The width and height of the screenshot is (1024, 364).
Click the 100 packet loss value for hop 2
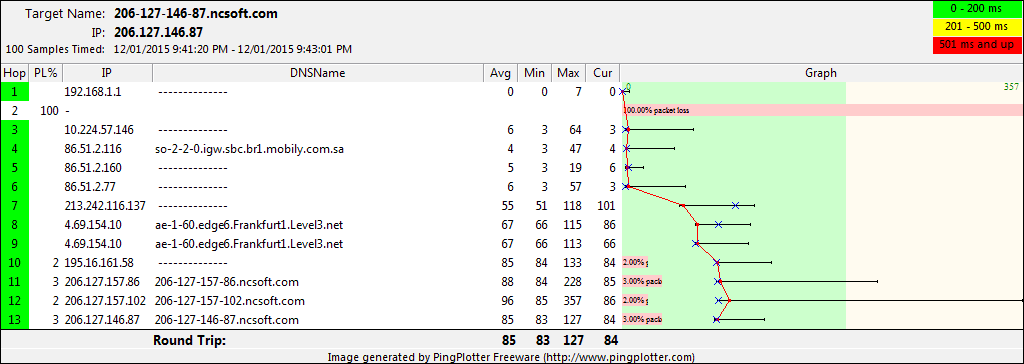[50, 111]
